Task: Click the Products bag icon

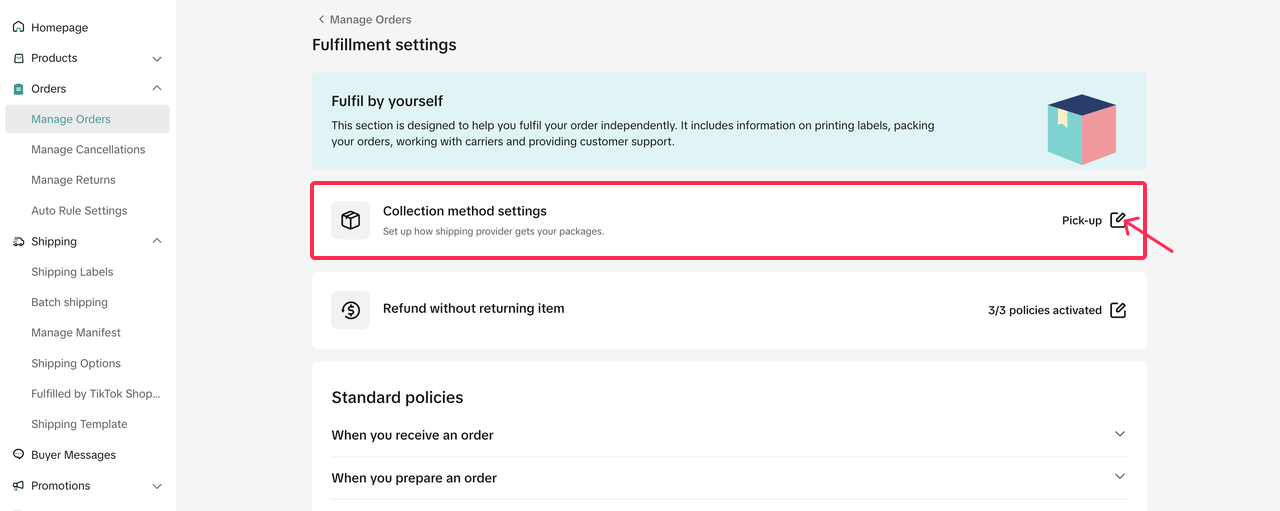Action: [18, 58]
